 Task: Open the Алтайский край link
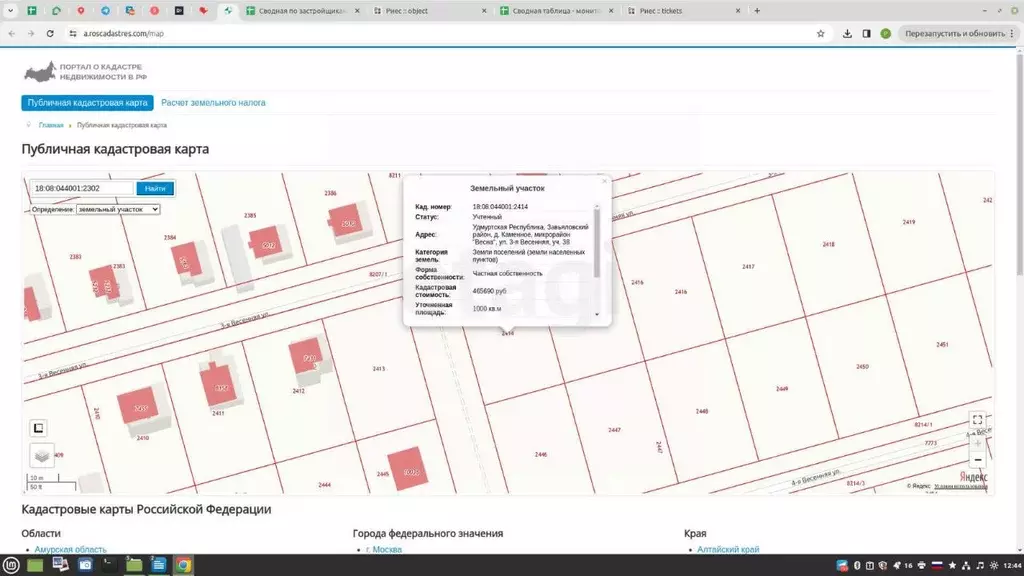click(x=729, y=550)
